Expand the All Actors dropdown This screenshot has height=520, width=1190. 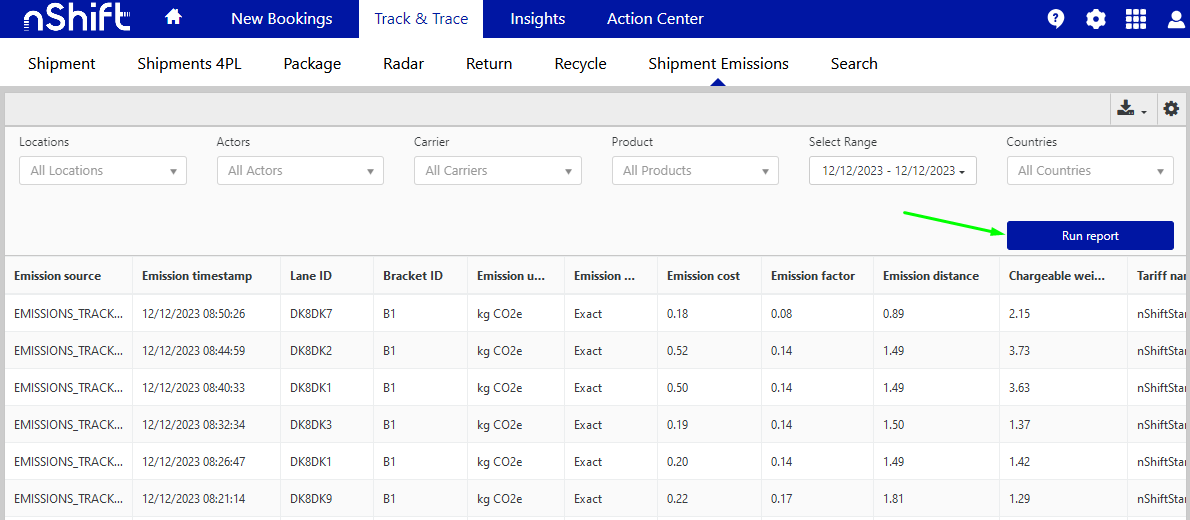[x=300, y=171]
